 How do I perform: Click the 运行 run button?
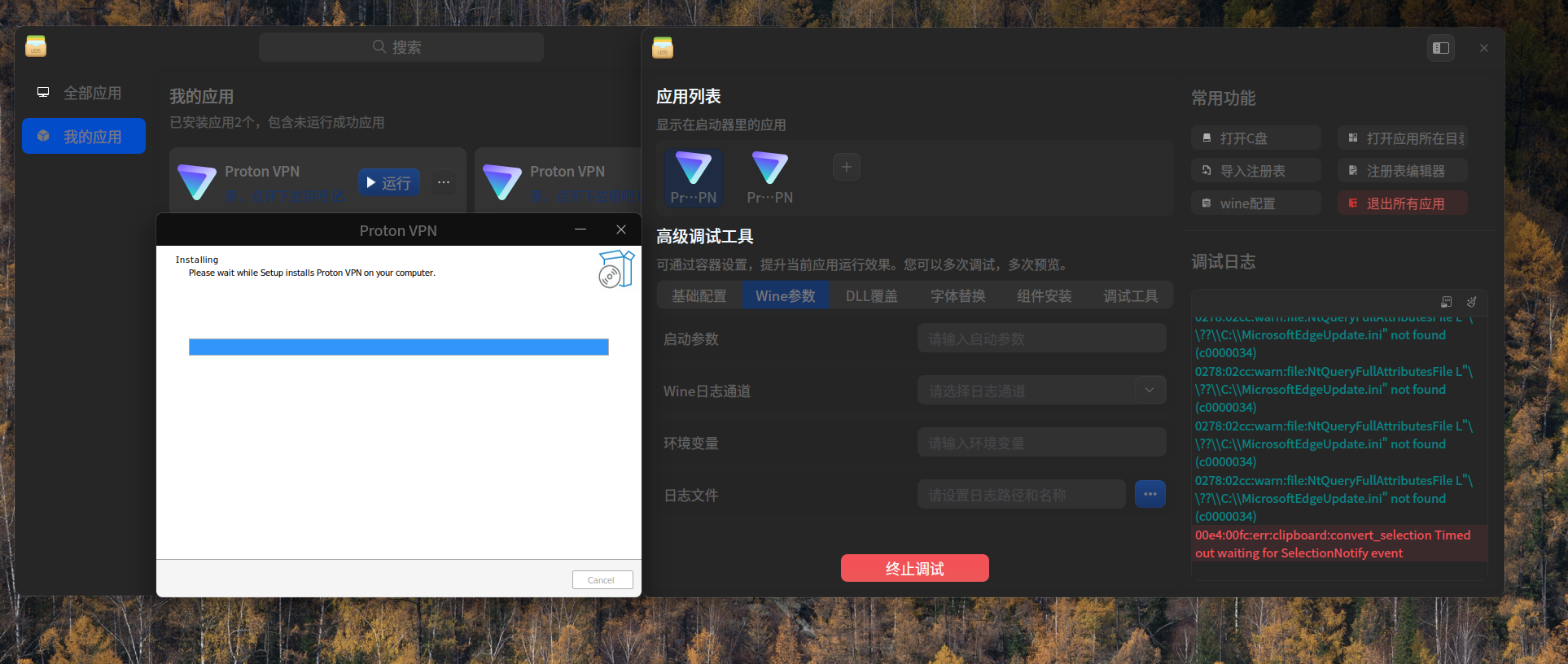tap(389, 183)
